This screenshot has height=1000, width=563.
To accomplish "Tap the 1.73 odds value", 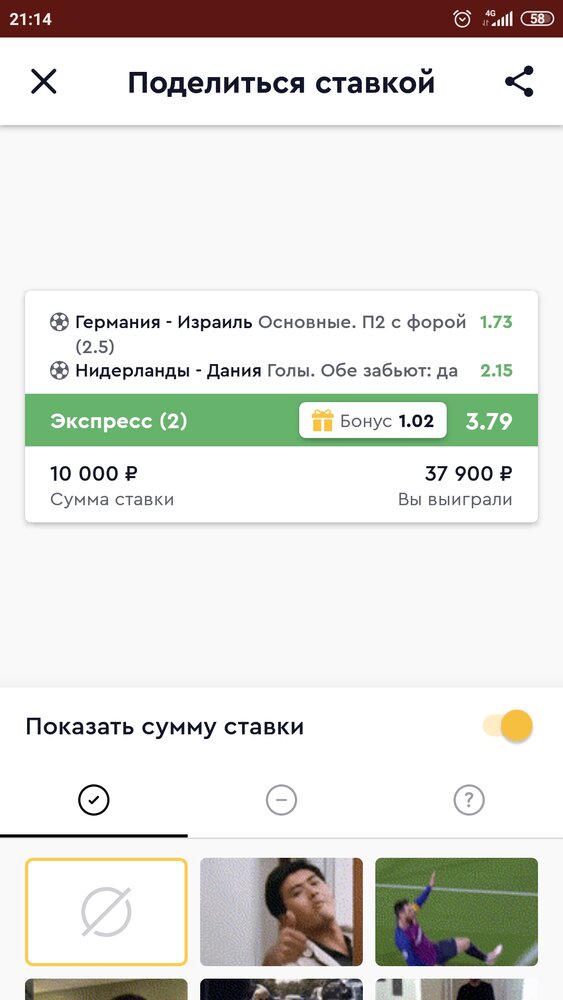I will (x=496, y=322).
